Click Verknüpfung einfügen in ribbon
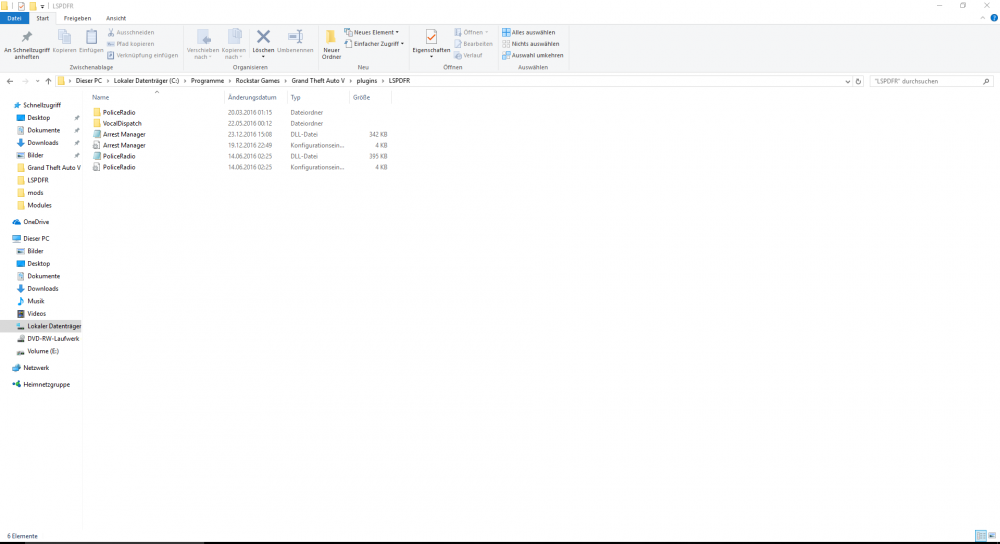Viewport: 1000px width, 544px height. pos(143,55)
